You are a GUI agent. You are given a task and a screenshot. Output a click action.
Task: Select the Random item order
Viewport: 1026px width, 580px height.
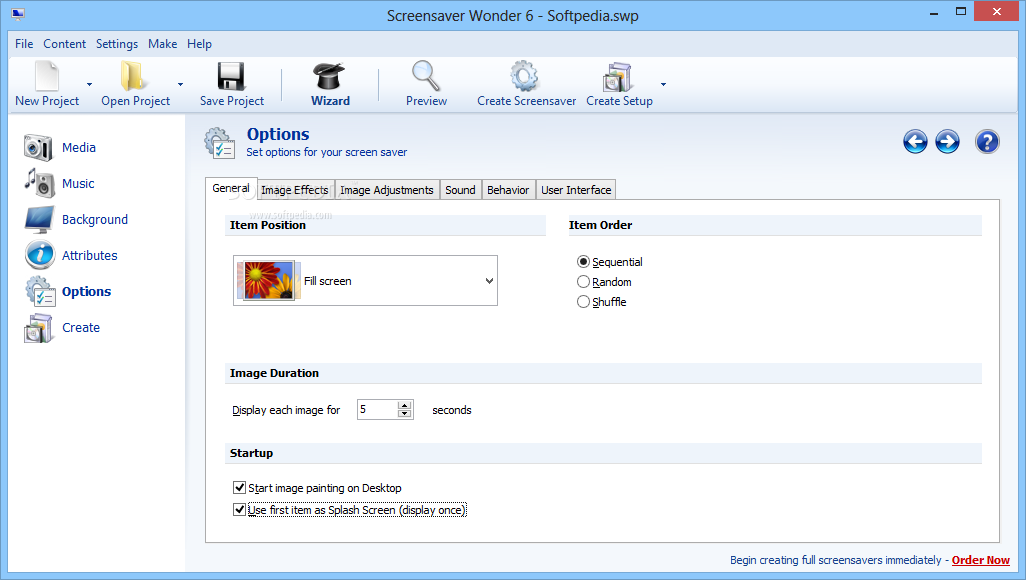point(583,282)
